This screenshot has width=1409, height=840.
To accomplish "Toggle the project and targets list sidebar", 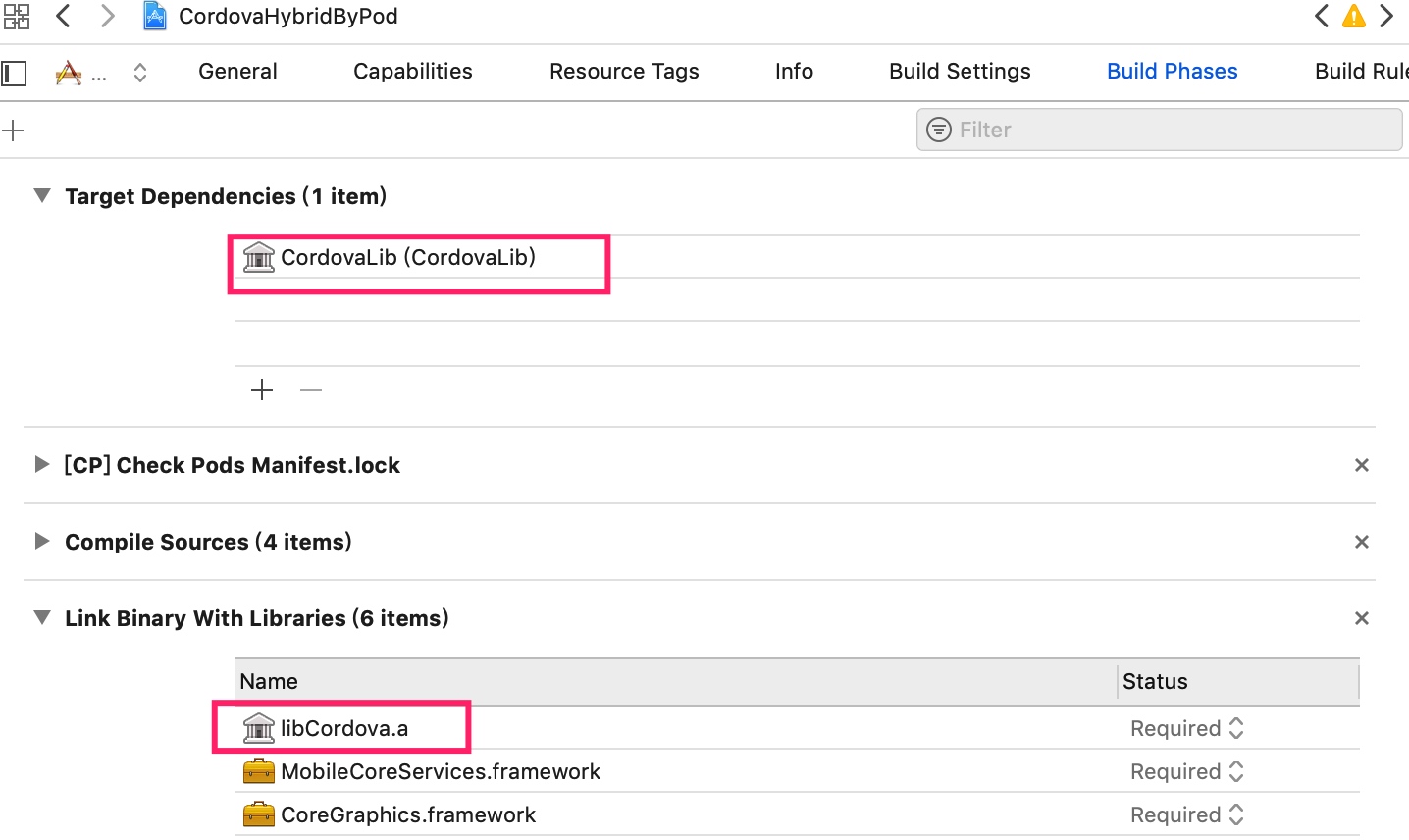I will click(14, 73).
